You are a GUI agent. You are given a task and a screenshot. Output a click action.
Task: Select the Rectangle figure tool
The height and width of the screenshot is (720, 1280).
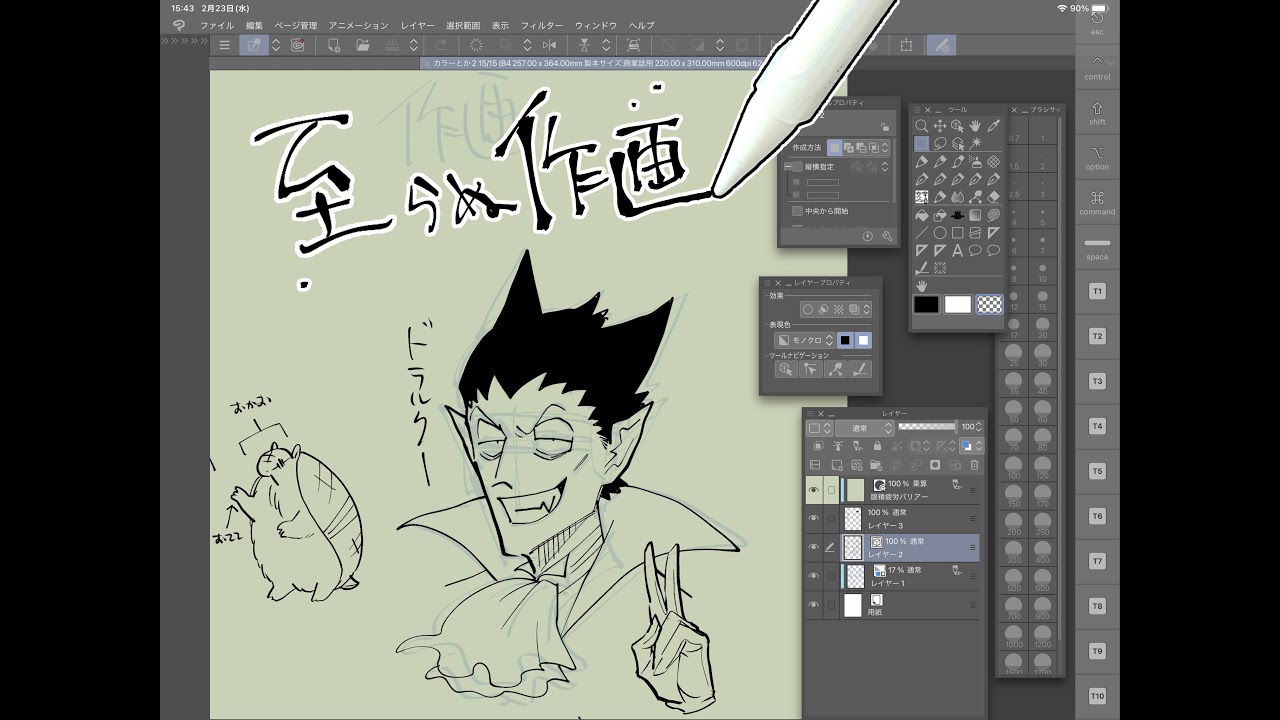pos(957,233)
